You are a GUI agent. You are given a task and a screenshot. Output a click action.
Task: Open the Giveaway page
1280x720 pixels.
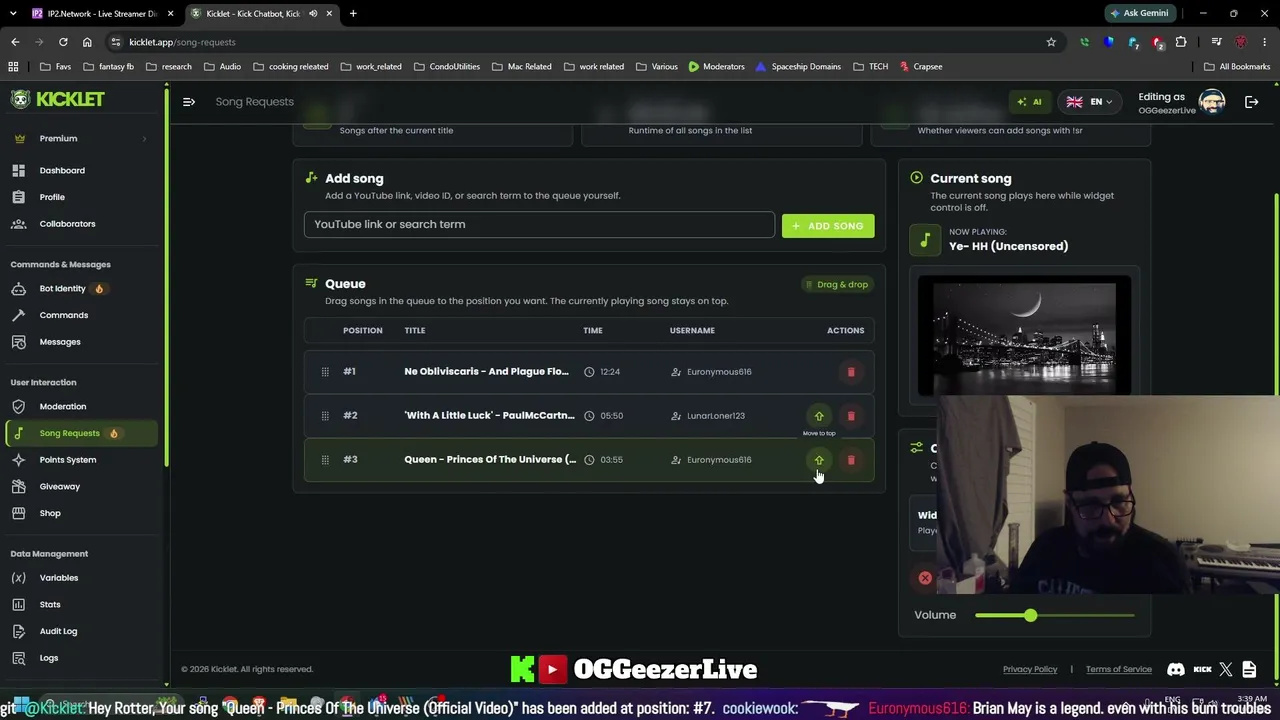[x=59, y=486]
